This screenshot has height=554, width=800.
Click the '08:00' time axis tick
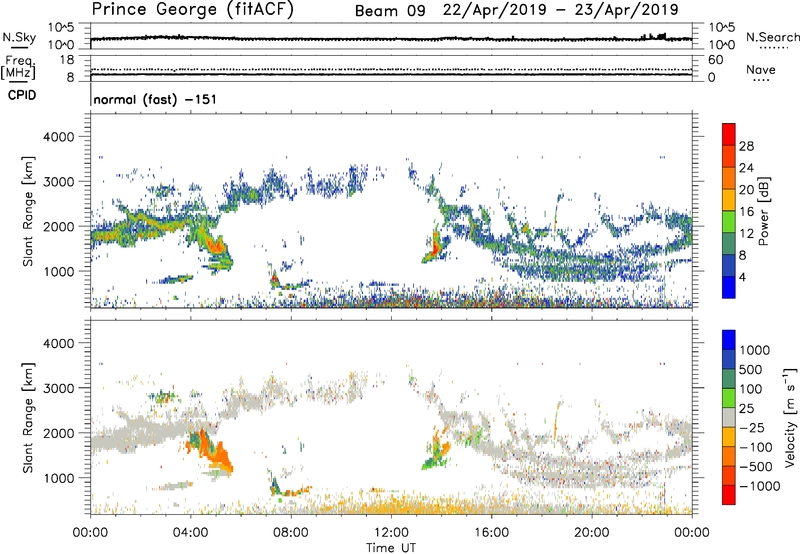[291, 533]
